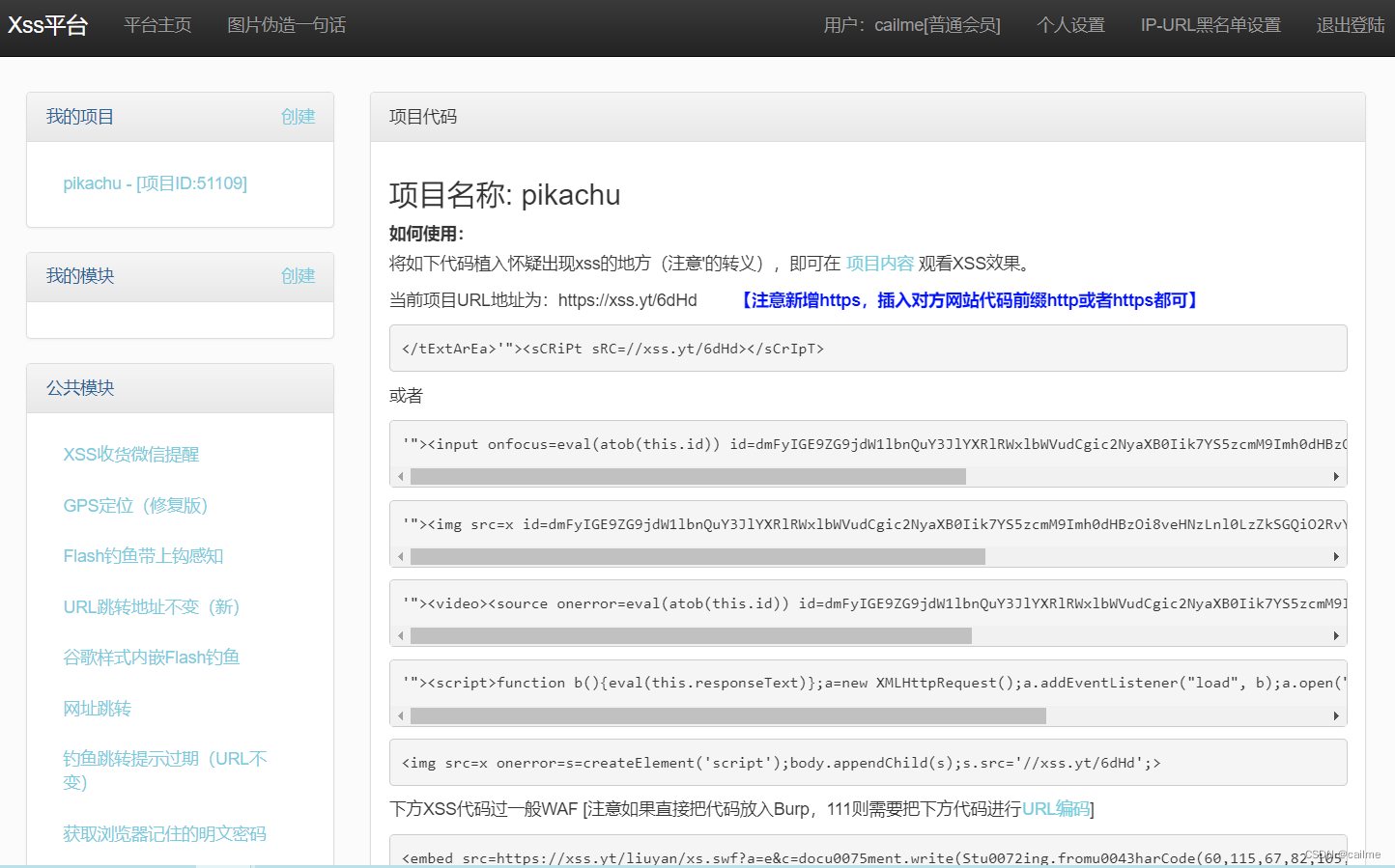Click the img onerror createElement snippet
The height and width of the screenshot is (868, 1395).
(x=868, y=763)
